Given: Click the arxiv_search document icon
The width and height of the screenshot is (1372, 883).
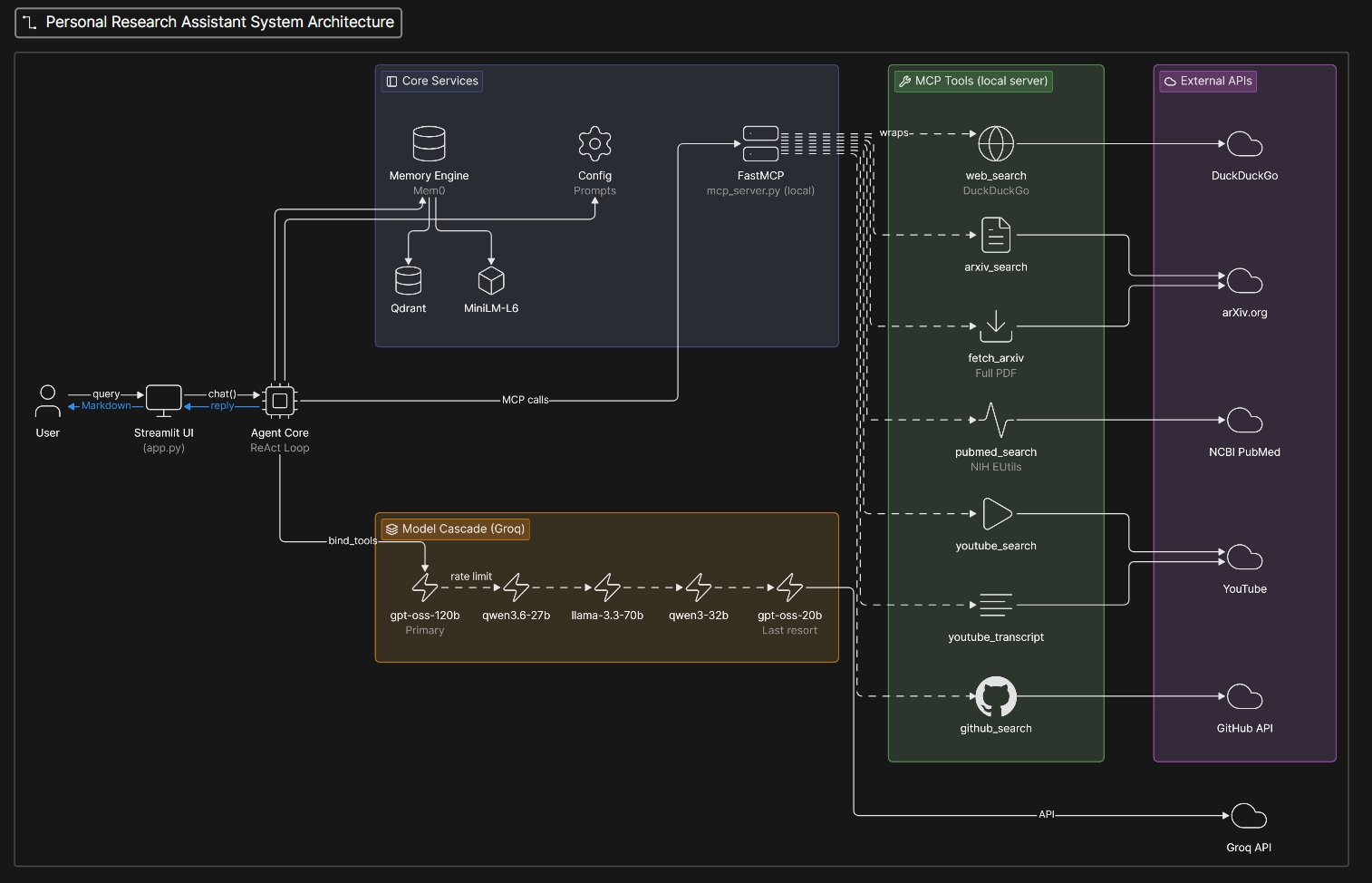Looking at the screenshot, I should pos(996,235).
